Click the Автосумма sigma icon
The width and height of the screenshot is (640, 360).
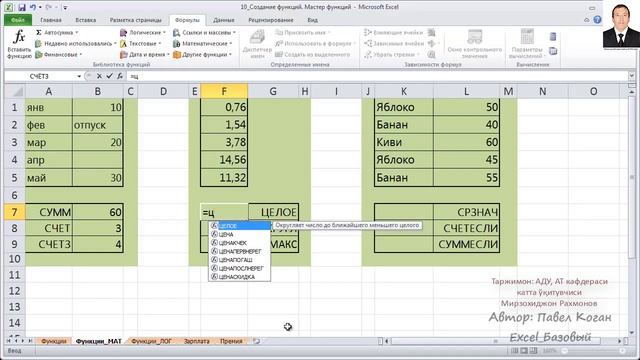tap(39, 32)
